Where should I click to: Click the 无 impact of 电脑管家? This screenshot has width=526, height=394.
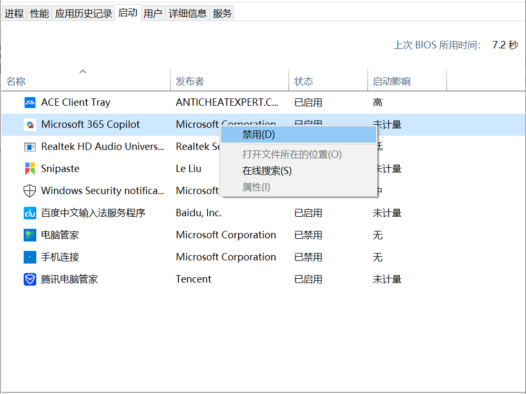pyautogui.click(x=377, y=235)
